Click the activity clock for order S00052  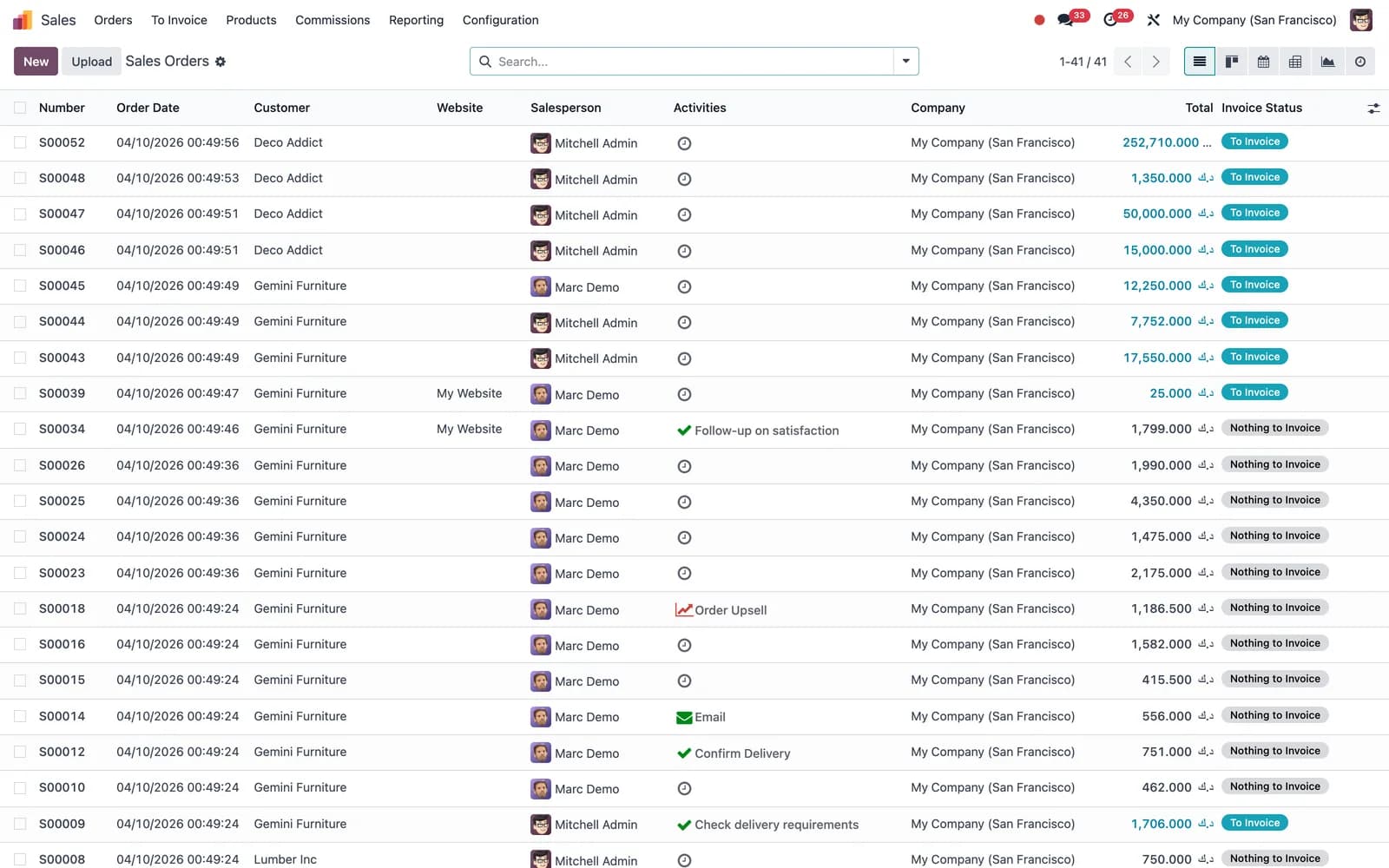[684, 143]
